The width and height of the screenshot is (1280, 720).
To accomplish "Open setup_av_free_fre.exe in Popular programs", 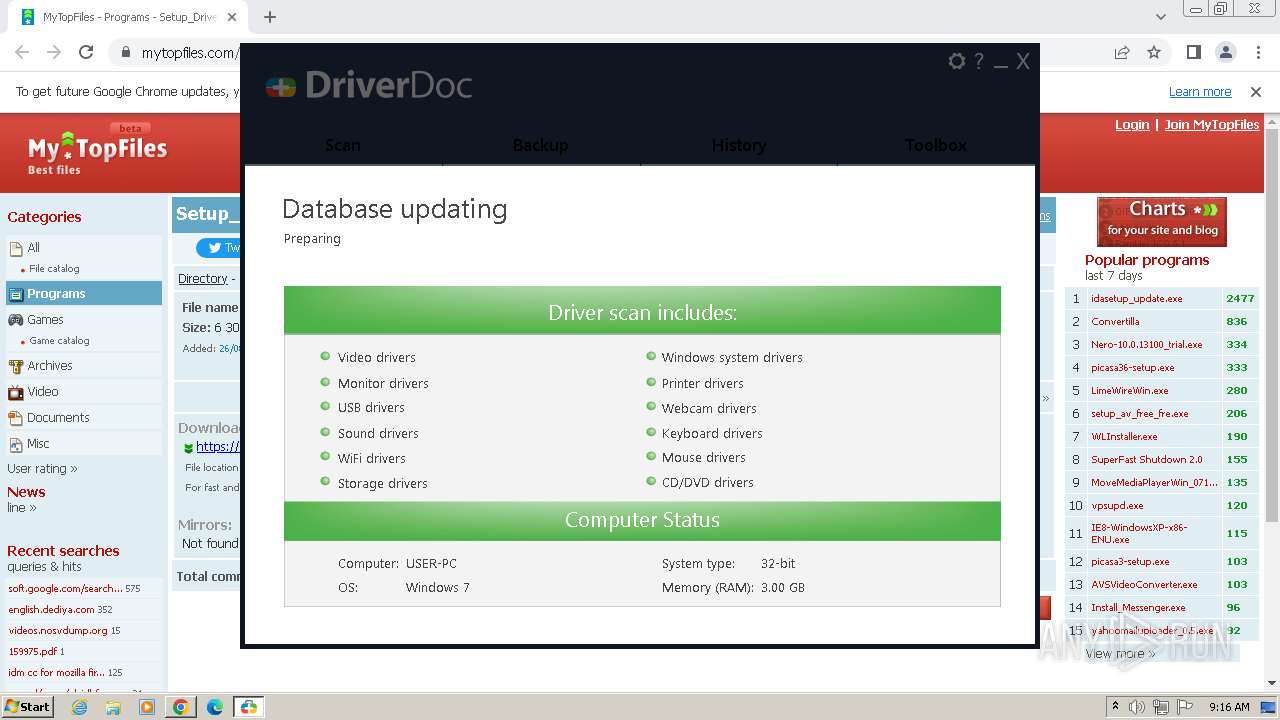I will [1140, 413].
